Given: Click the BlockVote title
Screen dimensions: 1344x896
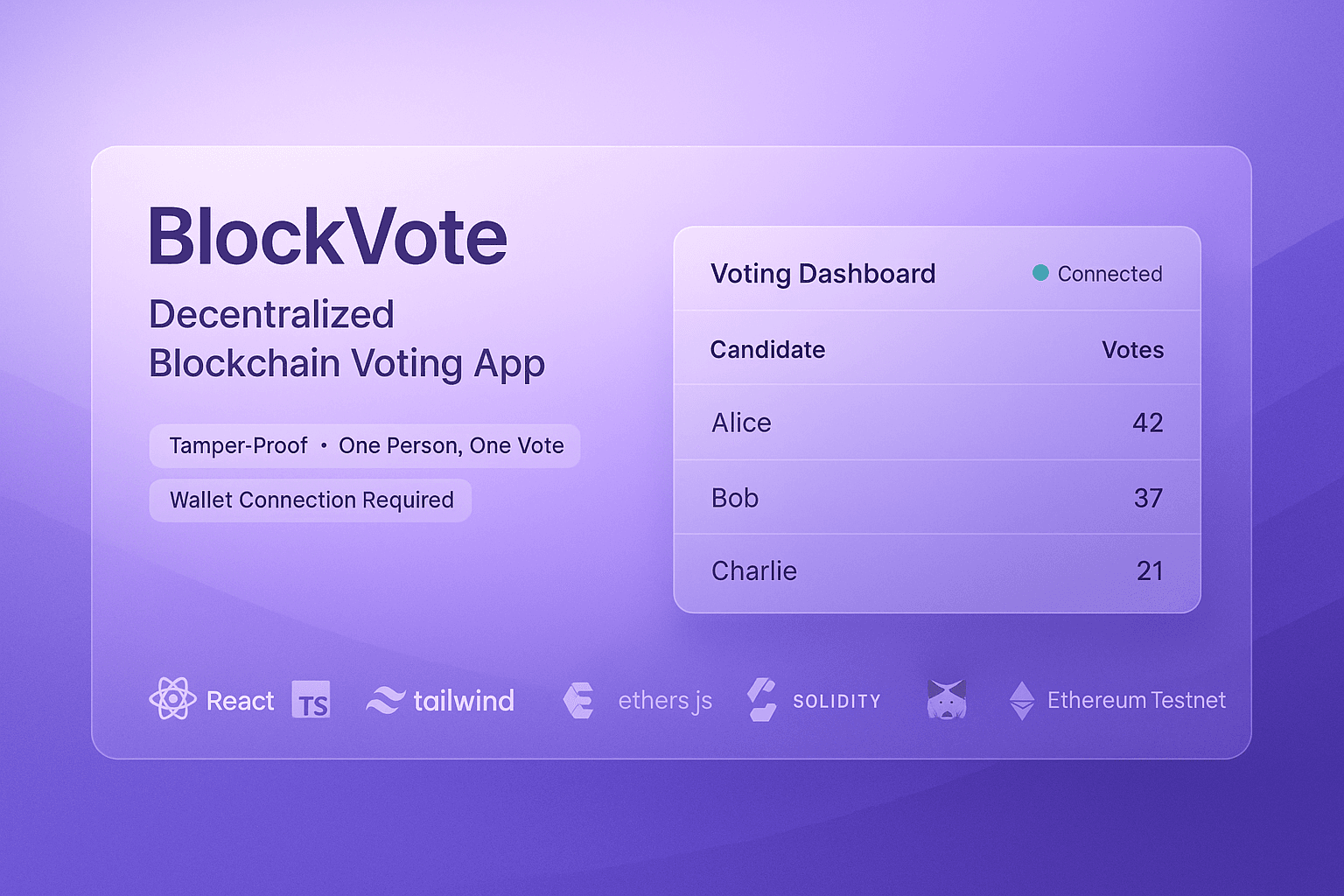Looking at the screenshot, I should click(x=327, y=237).
